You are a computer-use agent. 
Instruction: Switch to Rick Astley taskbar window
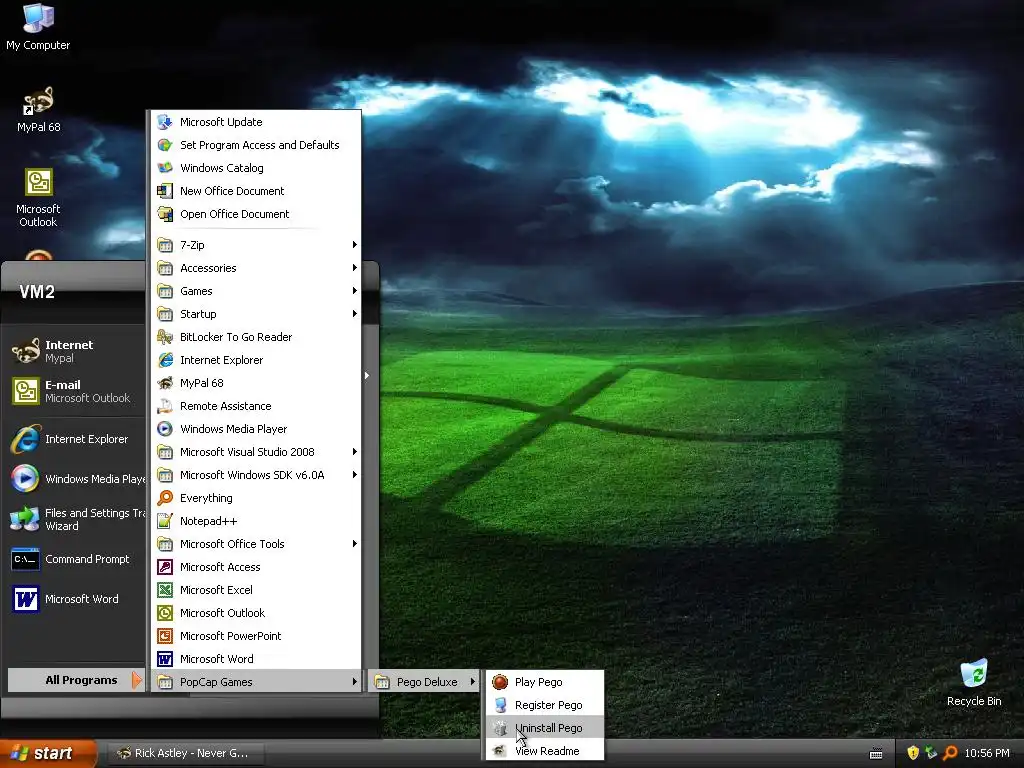click(185, 754)
